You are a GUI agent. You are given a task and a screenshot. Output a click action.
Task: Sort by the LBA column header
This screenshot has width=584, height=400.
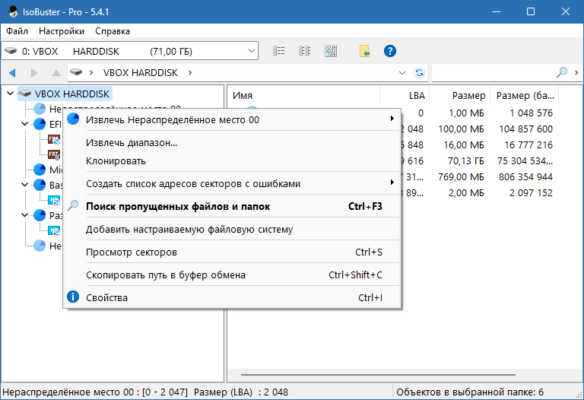point(405,95)
